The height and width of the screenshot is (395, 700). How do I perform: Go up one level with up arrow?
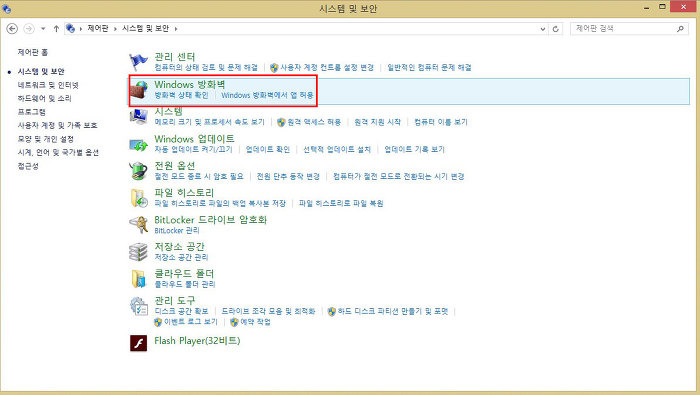pos(56,29)
